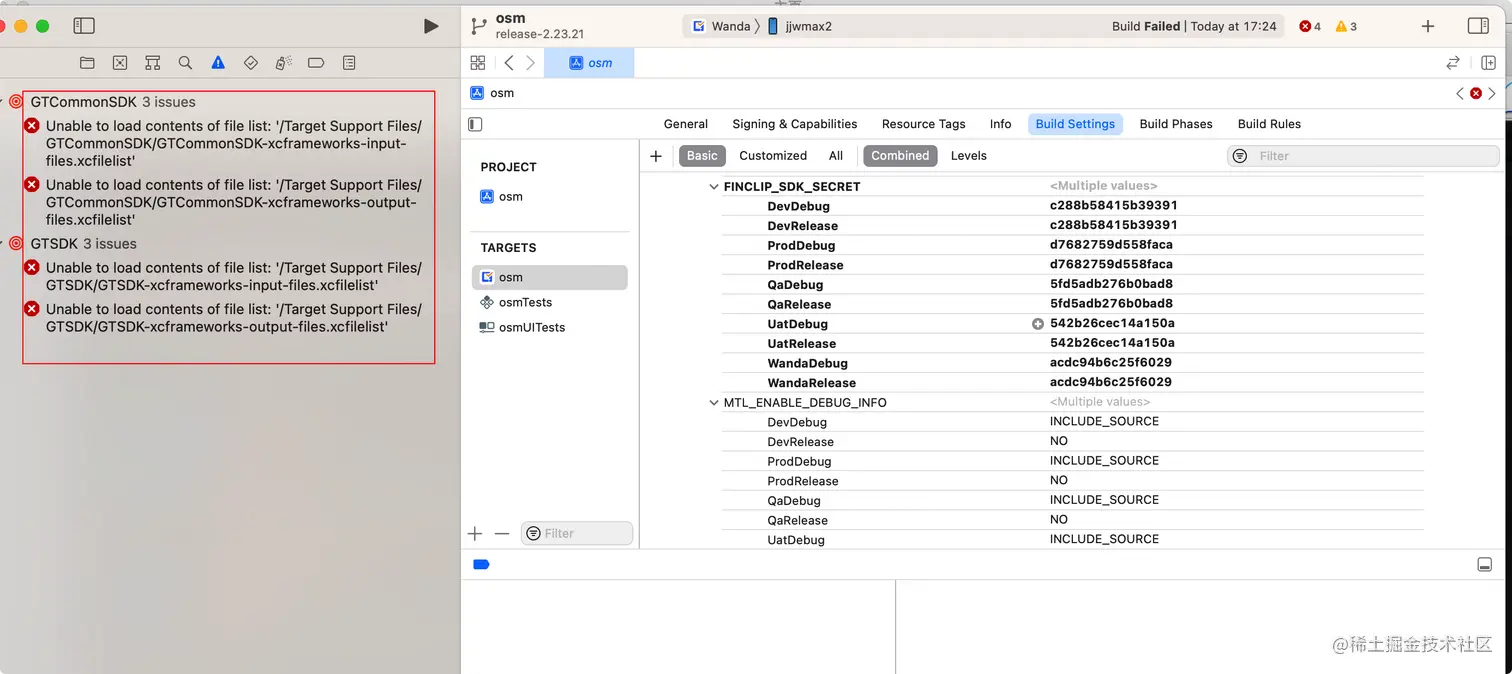
Task: Select the Levels view option
Action: click(969, 156)
